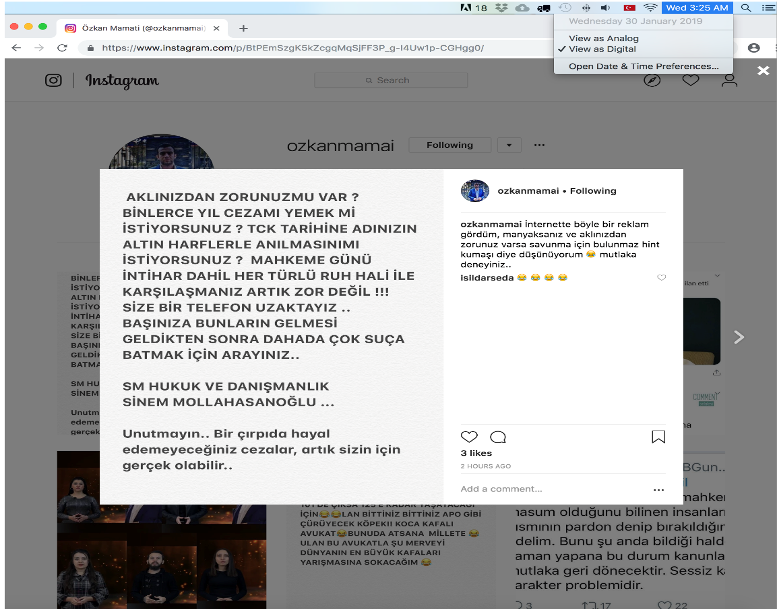The image size is (778, 610).
Task: Click the browser address bar URL
Action: point(293,48)
